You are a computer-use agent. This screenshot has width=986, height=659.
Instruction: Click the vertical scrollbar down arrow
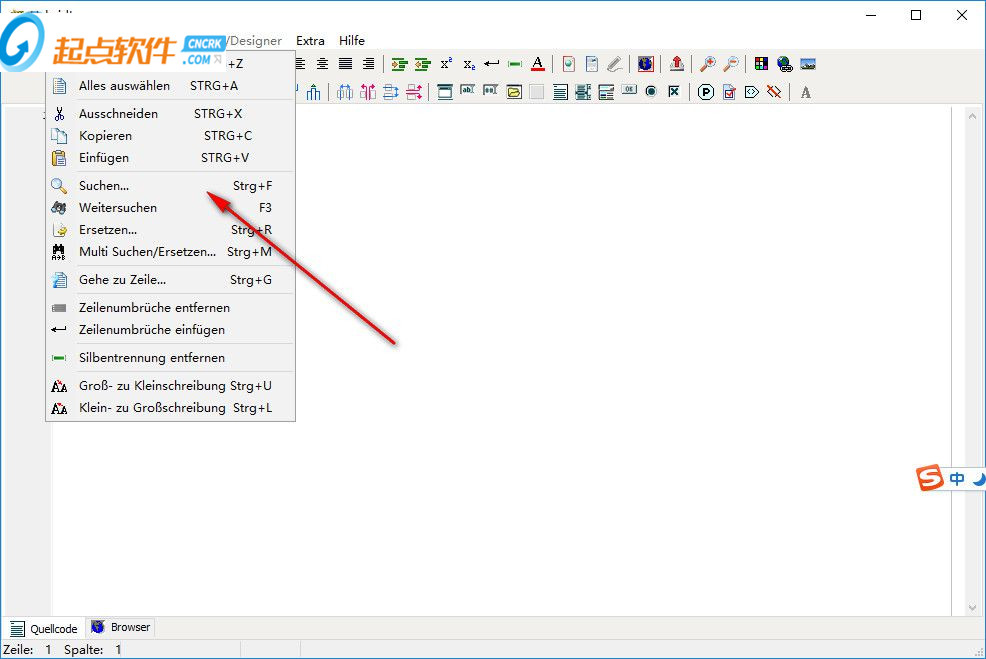pyautogui.click(x=972, y=607)
